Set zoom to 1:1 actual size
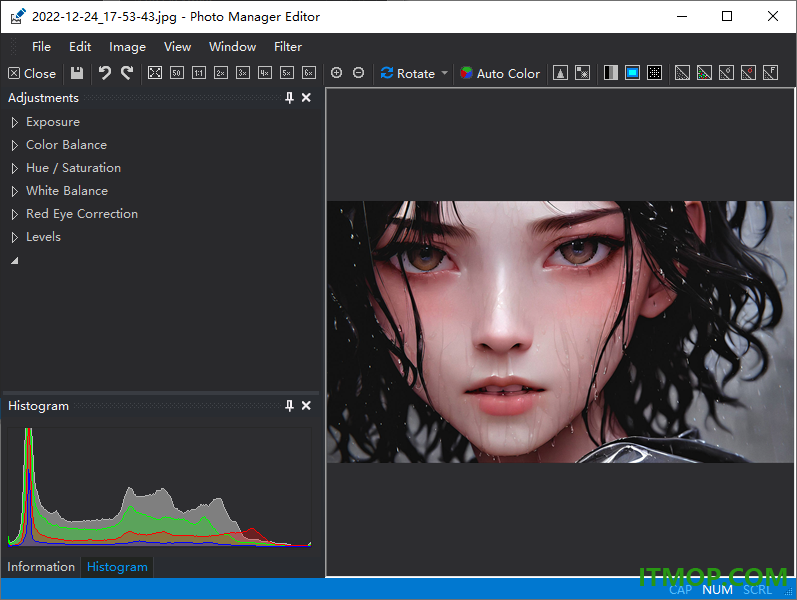 199,73
